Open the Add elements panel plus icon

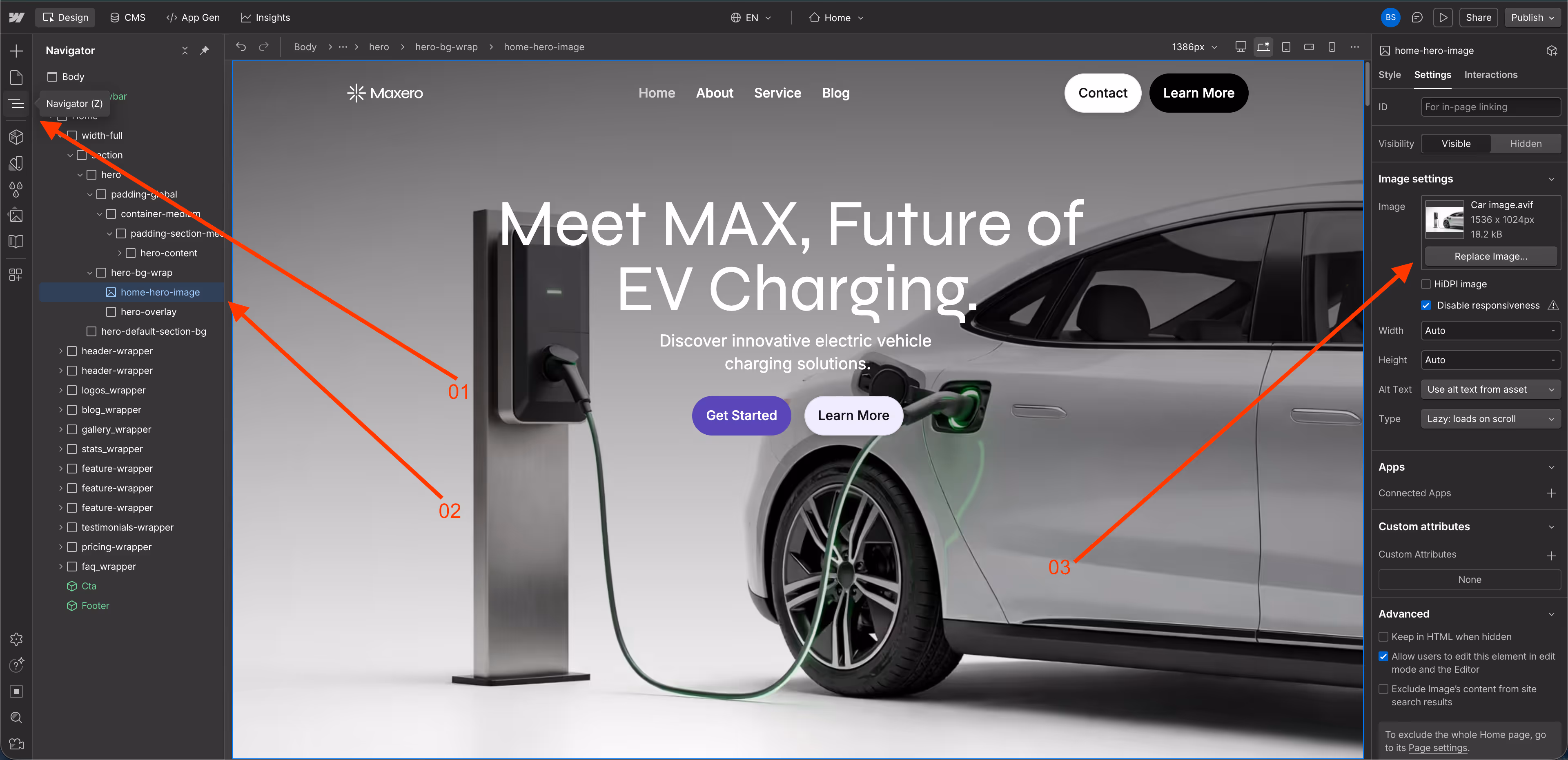click(x=16, y=51)
